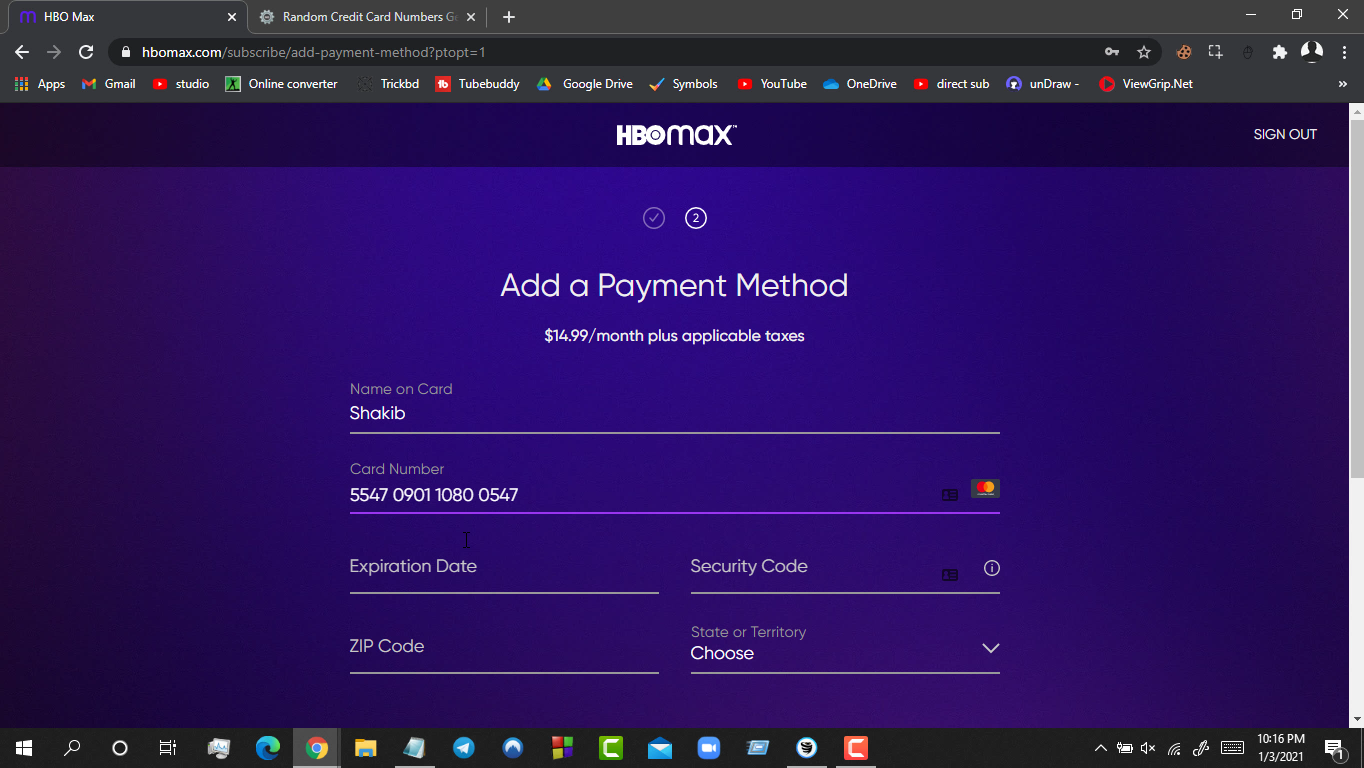The image size is (1364, 768).
Task: Show hidden system tray icons
Action: [x=1101, y=748]
